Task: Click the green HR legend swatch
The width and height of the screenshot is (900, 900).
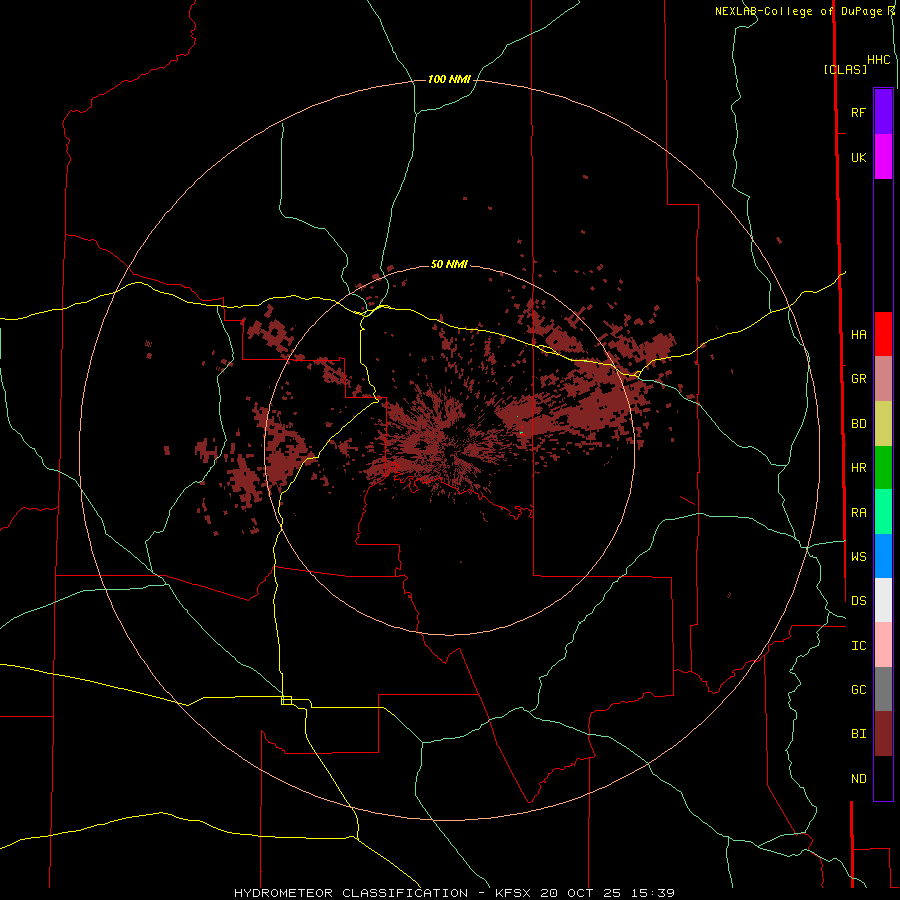Action: tap(883, 467)
